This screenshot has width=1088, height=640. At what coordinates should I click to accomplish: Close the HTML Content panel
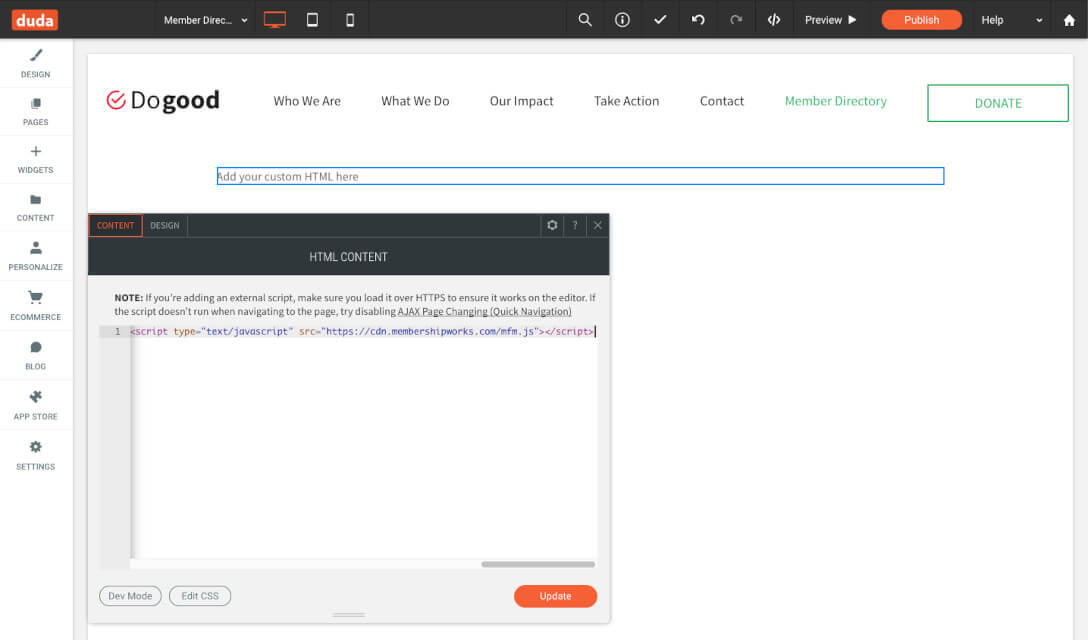pyautogui.click(x=597, y=225)
